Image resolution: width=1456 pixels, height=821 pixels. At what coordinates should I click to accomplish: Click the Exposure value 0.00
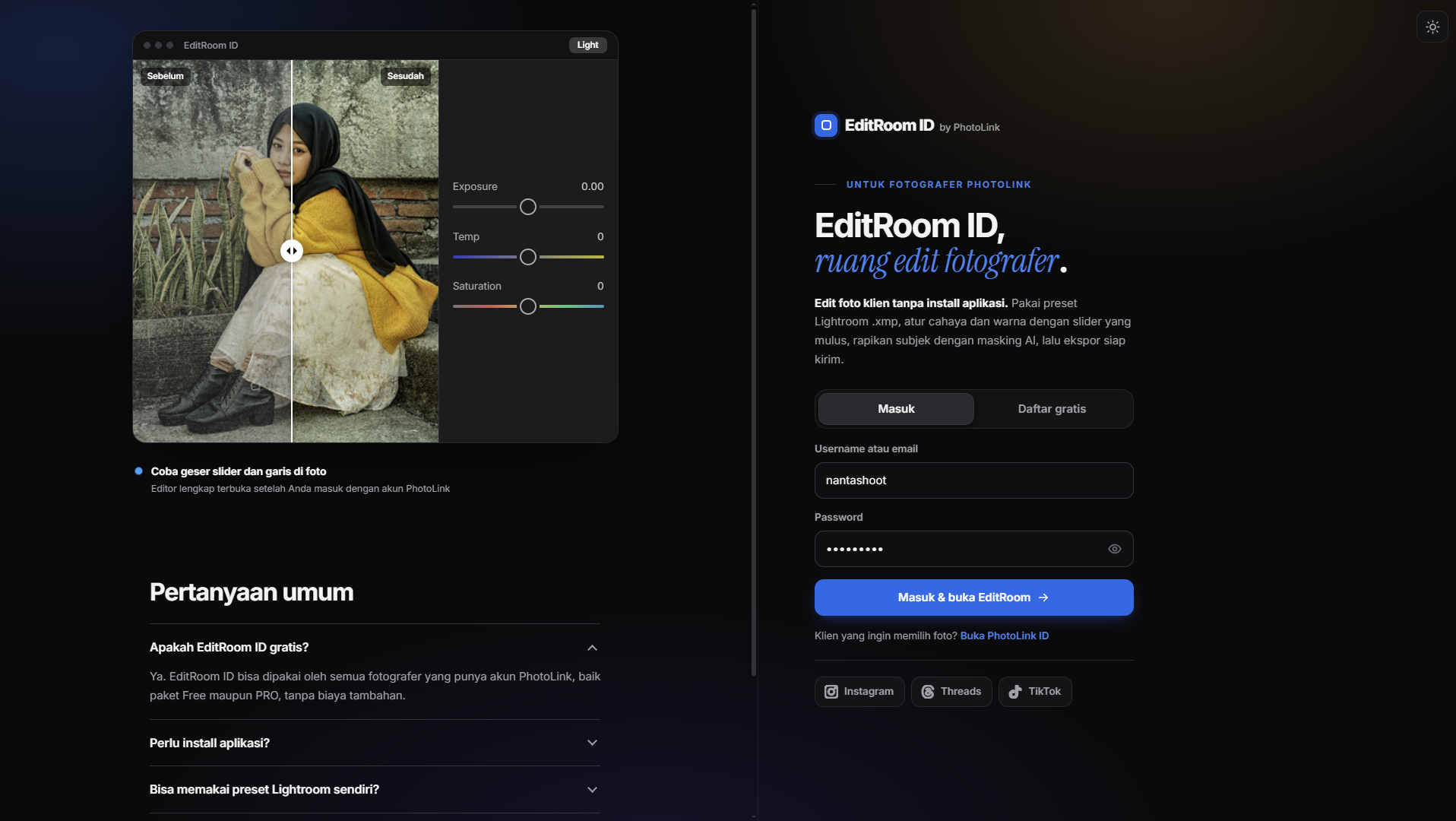pyautogui.click(x=593, y=186)
